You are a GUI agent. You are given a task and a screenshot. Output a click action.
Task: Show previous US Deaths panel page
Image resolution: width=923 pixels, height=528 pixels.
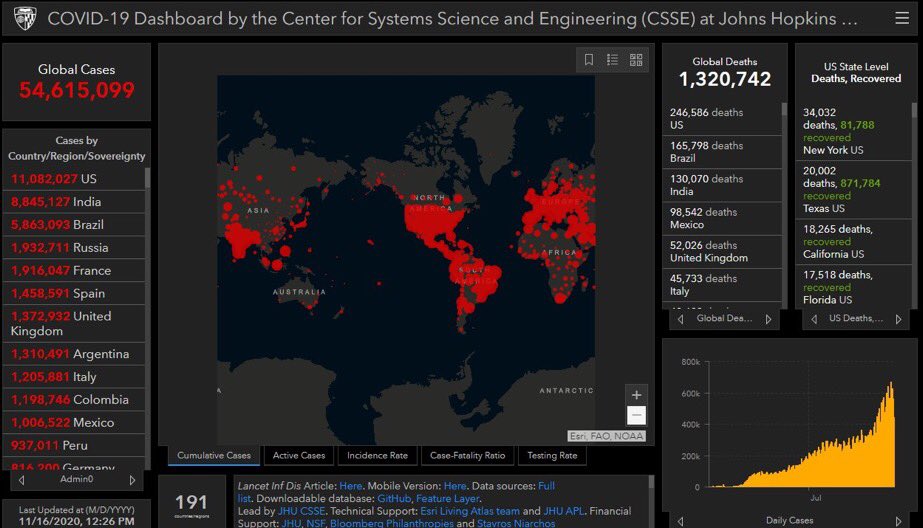814,319
